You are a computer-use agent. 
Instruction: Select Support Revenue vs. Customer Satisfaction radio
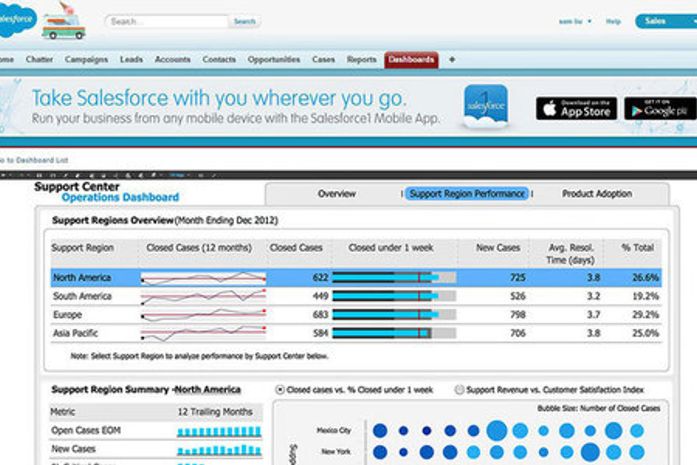459,390
